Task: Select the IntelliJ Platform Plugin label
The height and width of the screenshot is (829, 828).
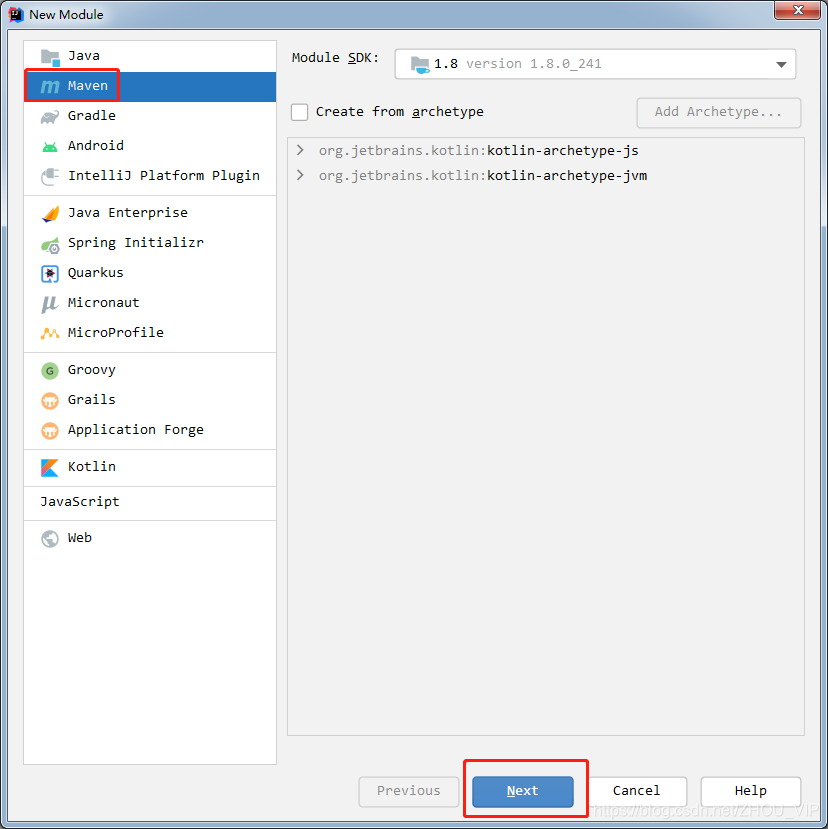Action: [x=164, y=176]
